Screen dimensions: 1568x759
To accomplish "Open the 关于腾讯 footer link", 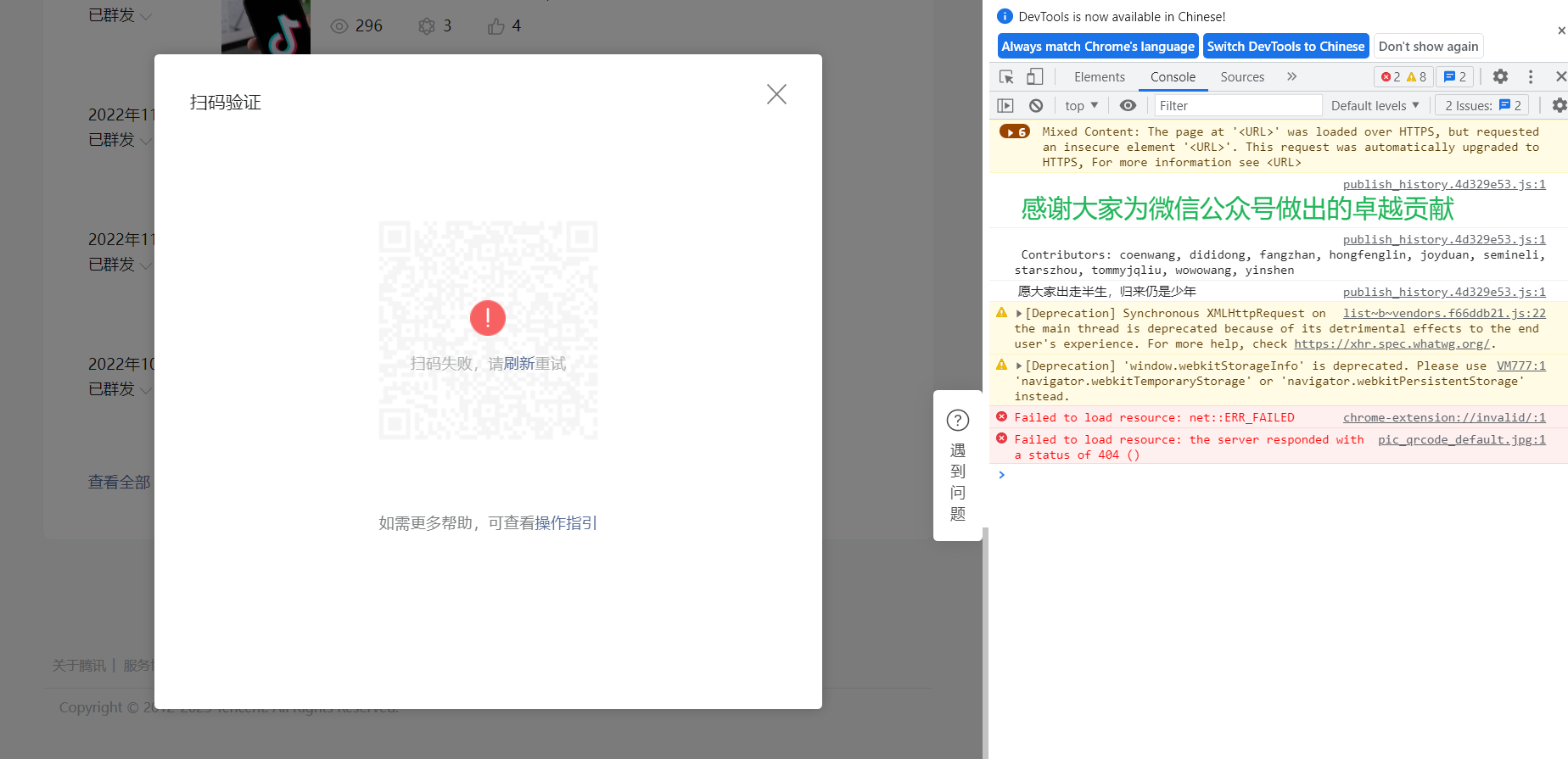I will click(79, 666).
